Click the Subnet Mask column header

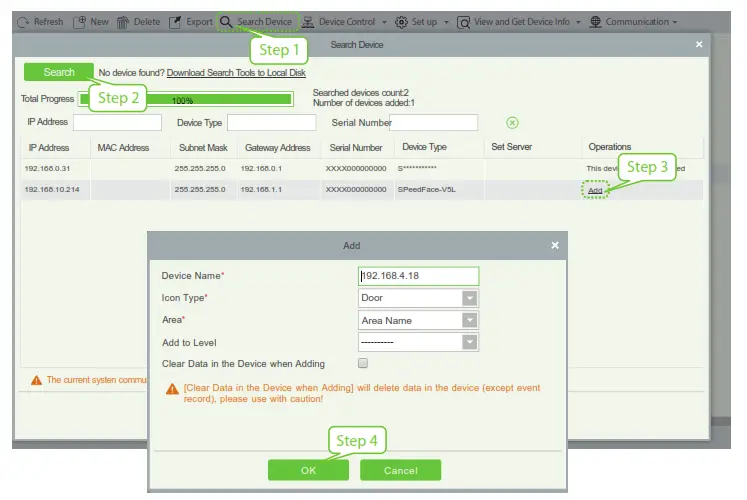pos(203,148)
